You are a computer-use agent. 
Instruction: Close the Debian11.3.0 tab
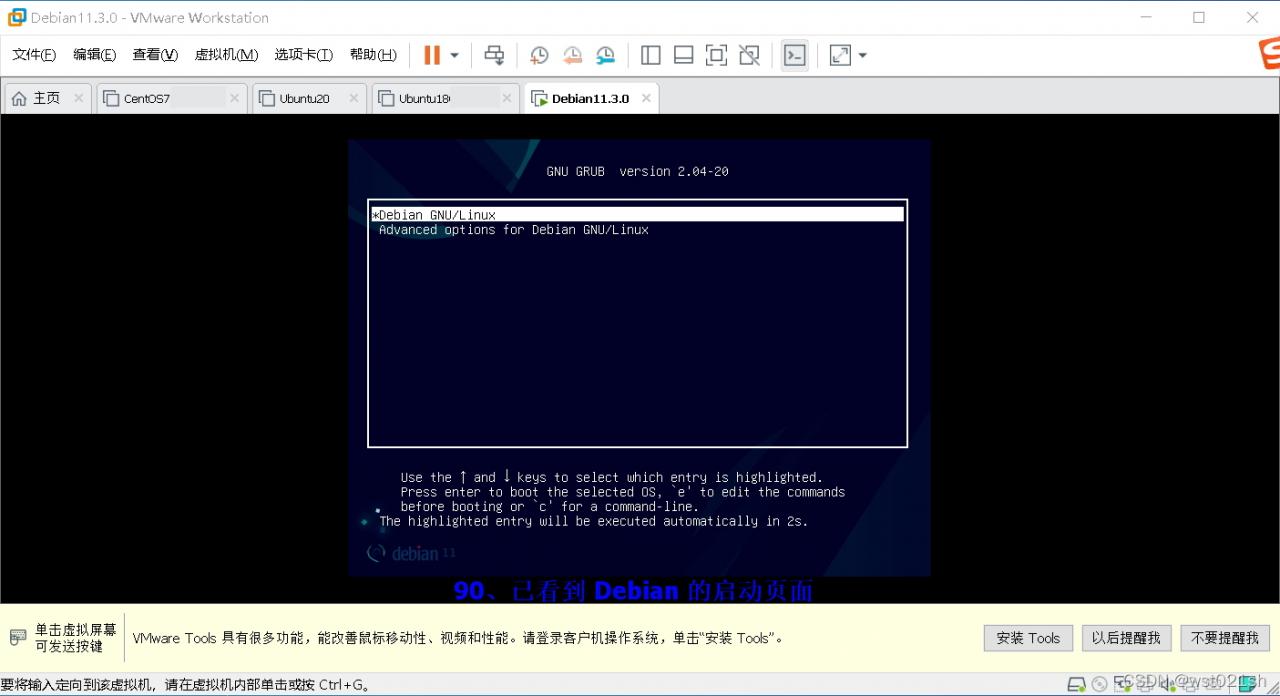pyautogui.click(x=646, y=98)
